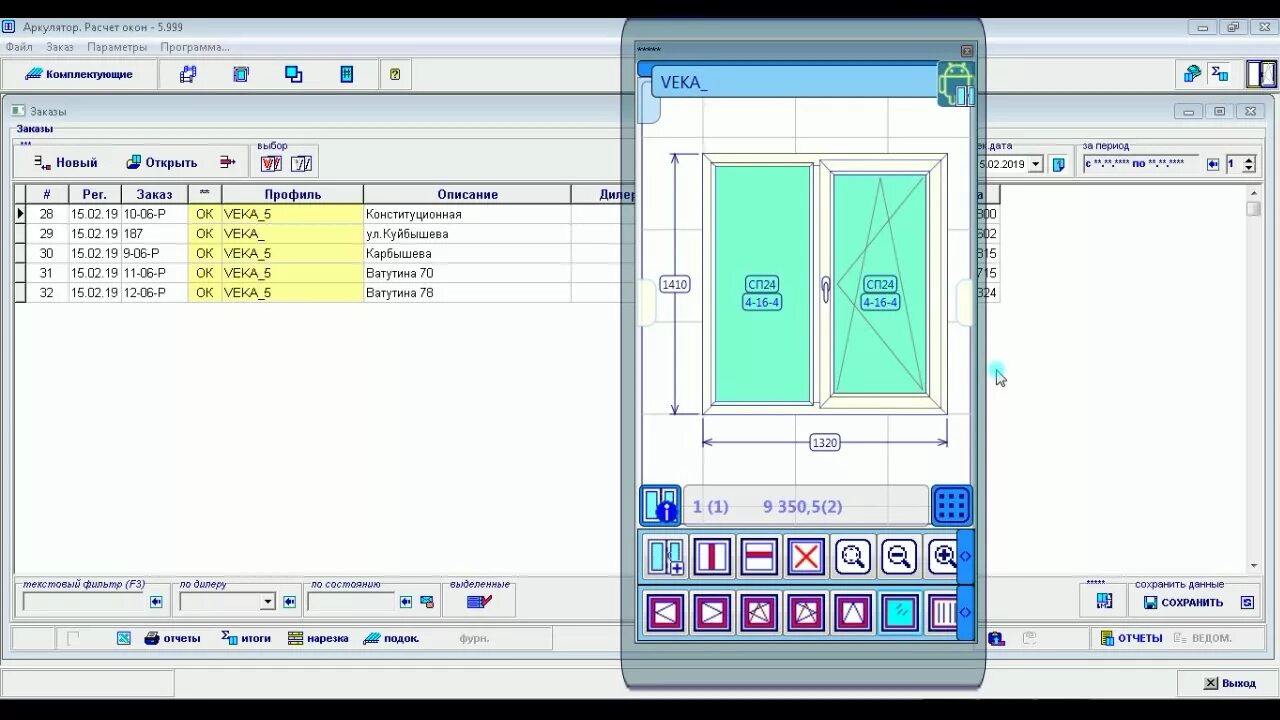
Task: Select the tilt-only sash opening type
Action: pos(853,612)
